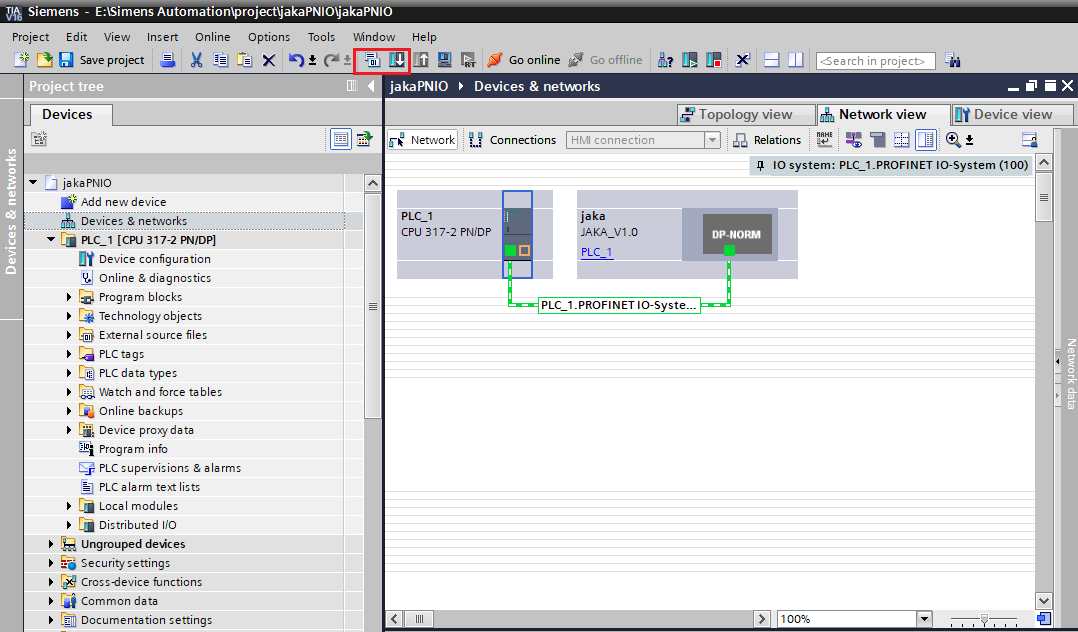
Task: Click the Search in project field
Action: 875,61
